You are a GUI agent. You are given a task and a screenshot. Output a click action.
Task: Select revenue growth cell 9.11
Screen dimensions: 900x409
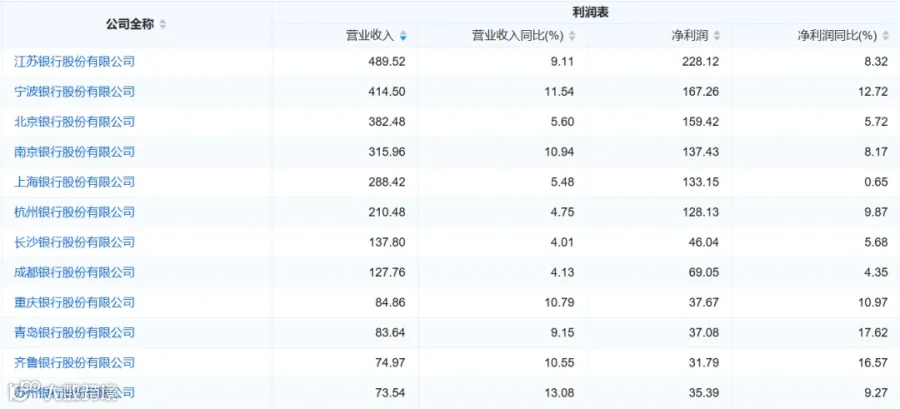click(x=561, y=61)
